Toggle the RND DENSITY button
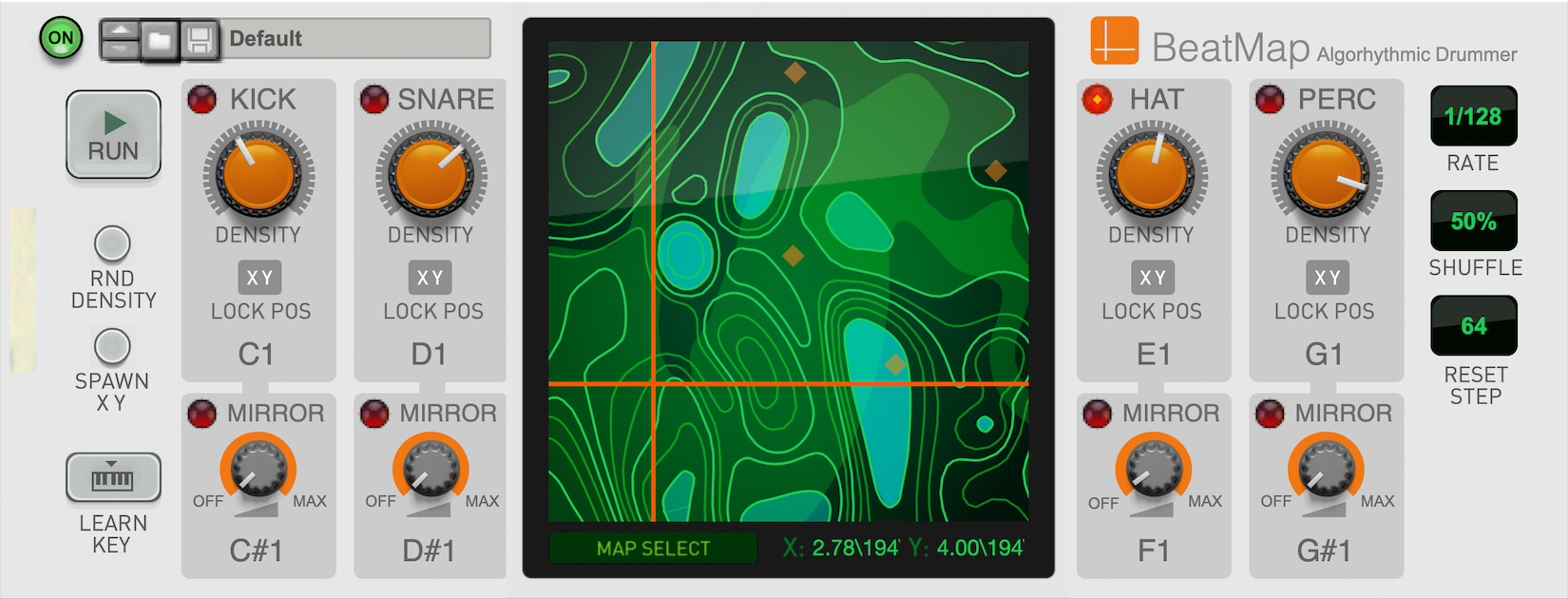The height and width of the screenshot is (599, 1568). pyautogui.click(x=112, y=244)
